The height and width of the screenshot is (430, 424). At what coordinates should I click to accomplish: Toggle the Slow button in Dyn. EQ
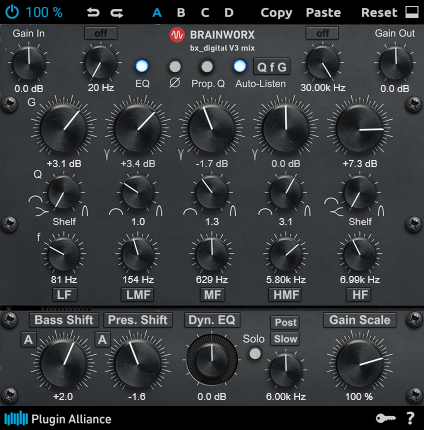[x=285, y=339]
